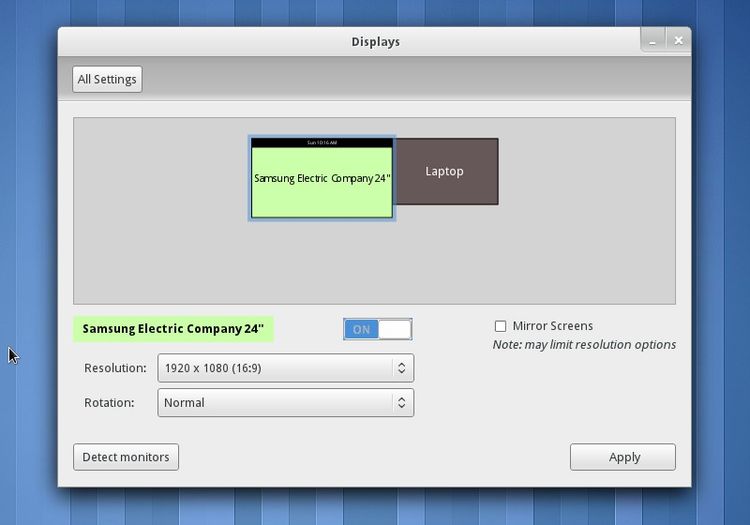Click the Displays window title text
Image resolution: width=750 pixels, height=525 pixels.
coord(375,42)
